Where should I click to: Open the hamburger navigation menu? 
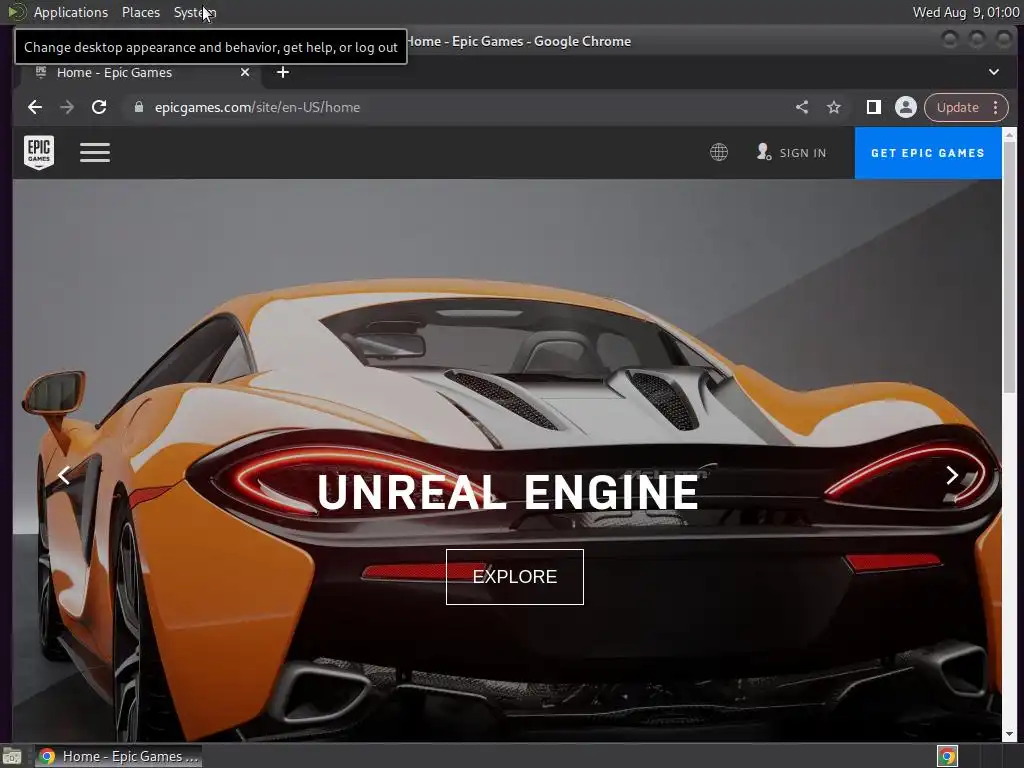(x=95, y=152)
